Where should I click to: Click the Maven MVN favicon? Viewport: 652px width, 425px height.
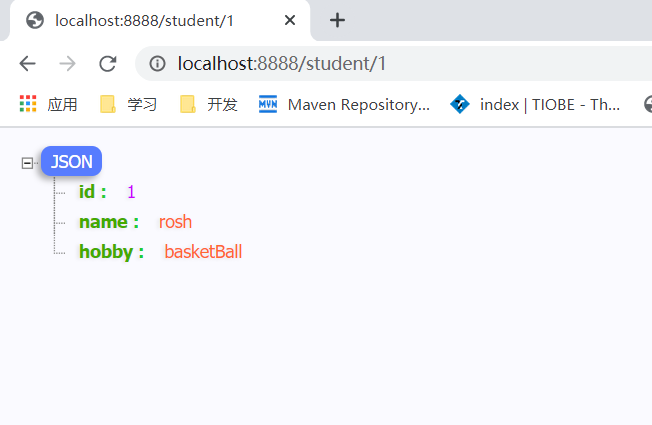point(268,104)
